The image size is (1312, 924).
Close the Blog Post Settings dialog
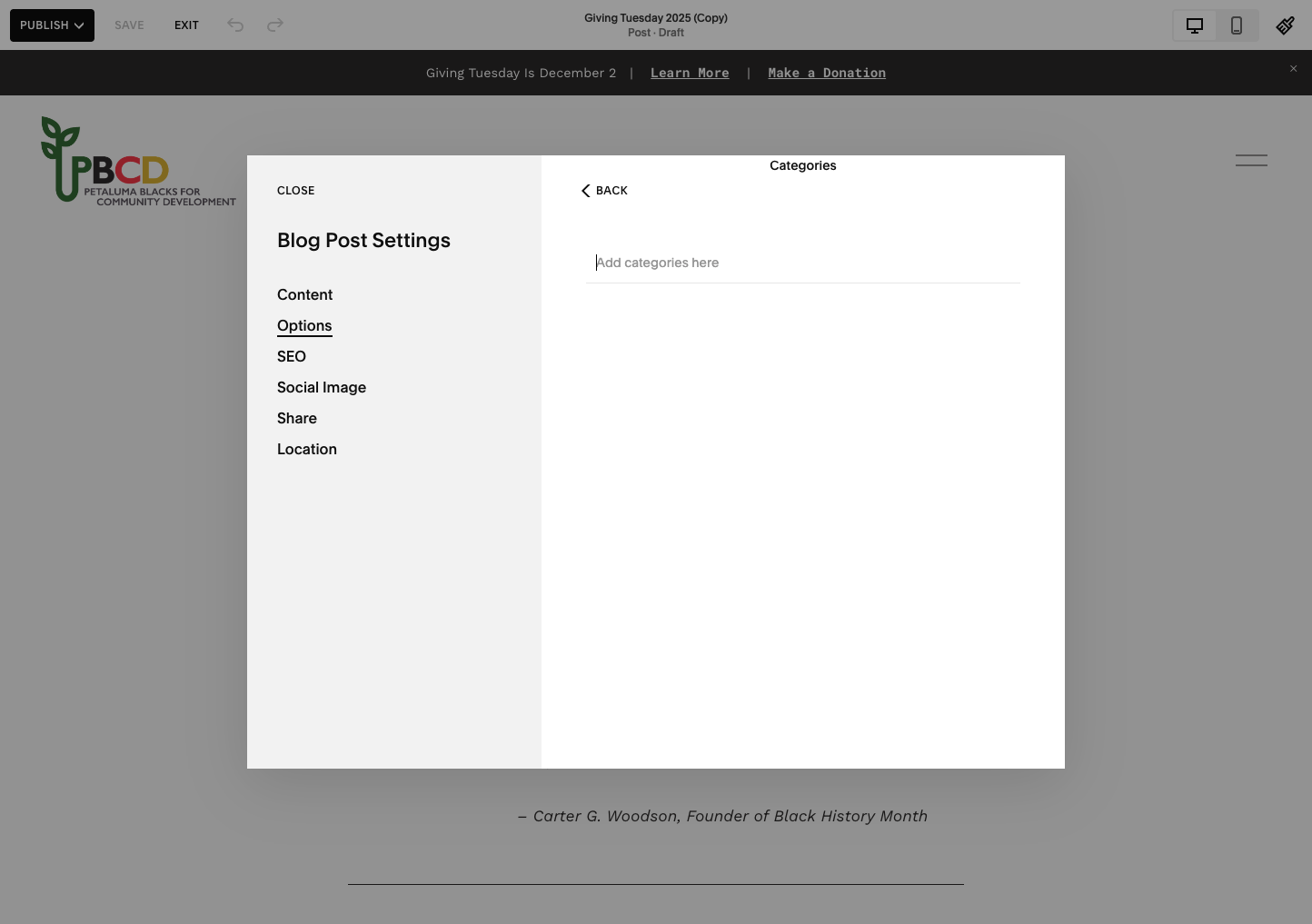[296, 191]
